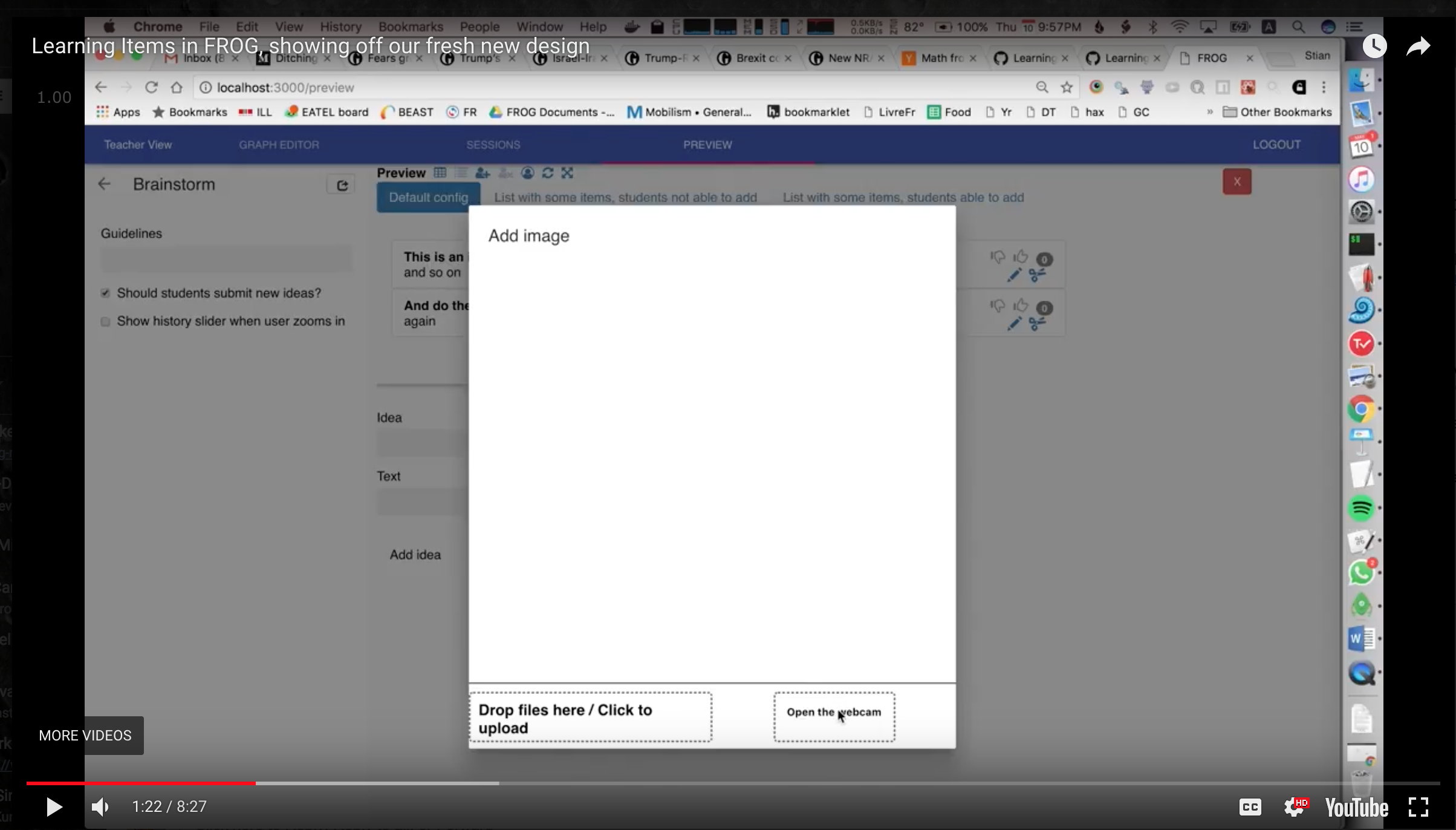The width and height of the screenshot is (1456, 830).
Task: Play the YouTube video
Action: pyautogui.click(x=54, y=807)
